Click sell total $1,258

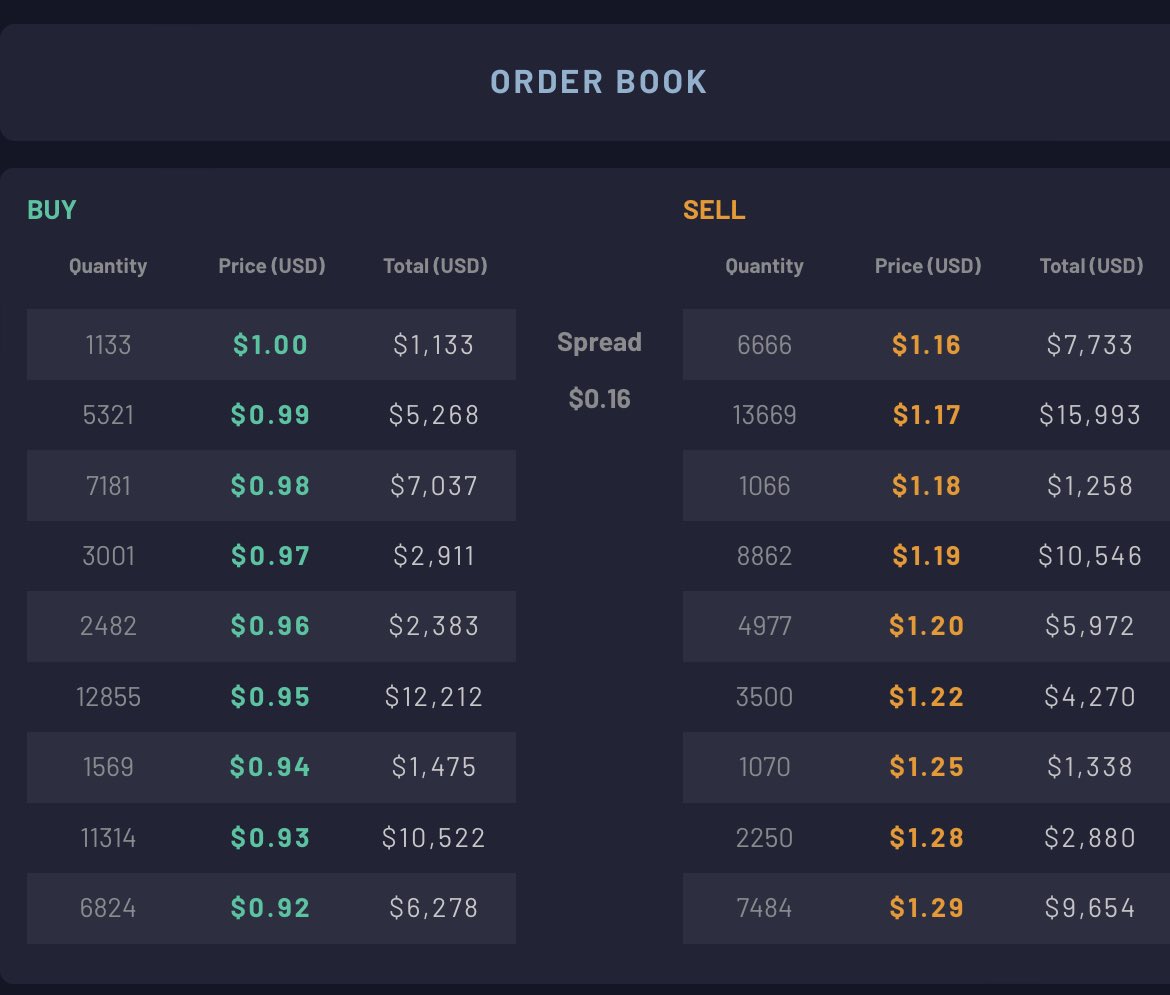1089,486
